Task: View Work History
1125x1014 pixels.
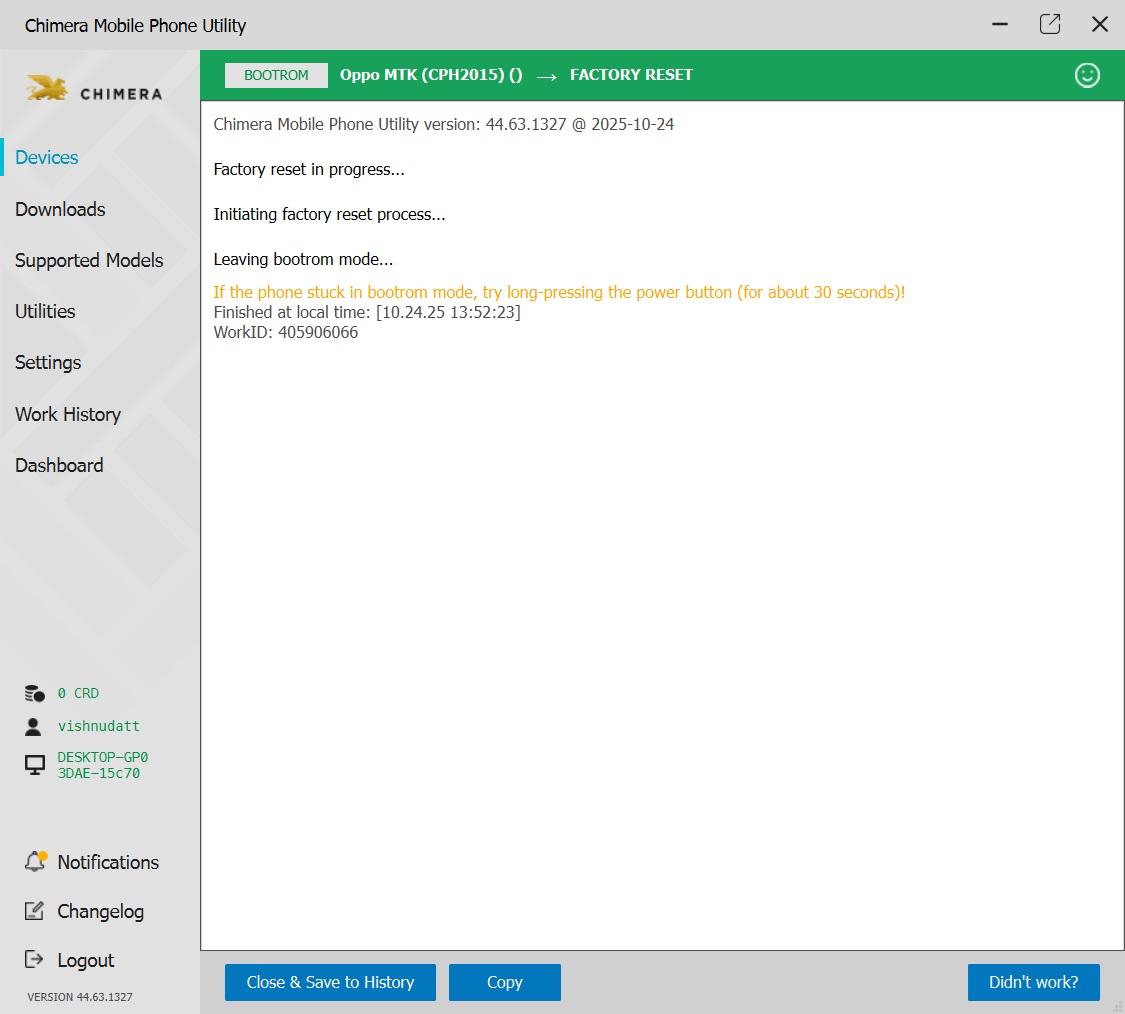Action: pos(68,414)
